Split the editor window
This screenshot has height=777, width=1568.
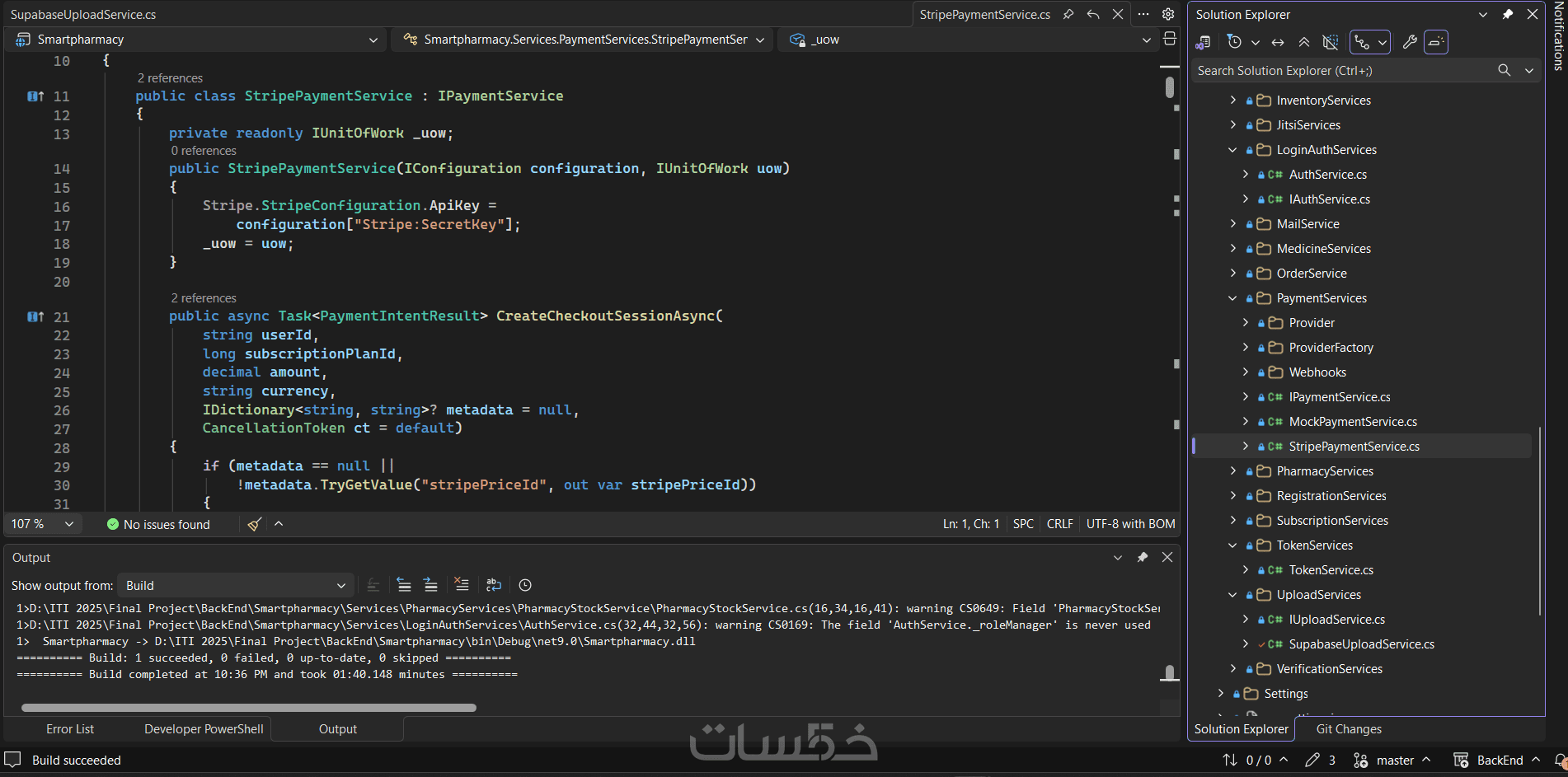(1170, 39)
